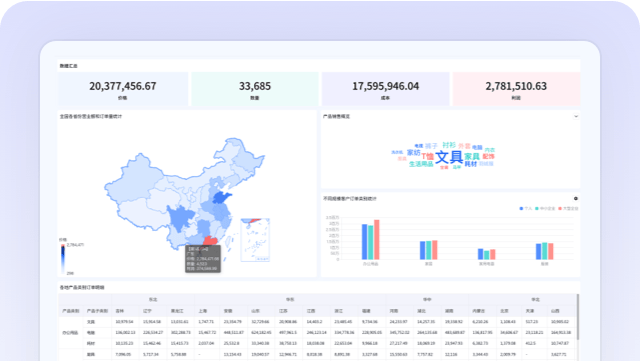Click the 耗材 word in the word cloud
640x362 pixels.
coord(471,164)
